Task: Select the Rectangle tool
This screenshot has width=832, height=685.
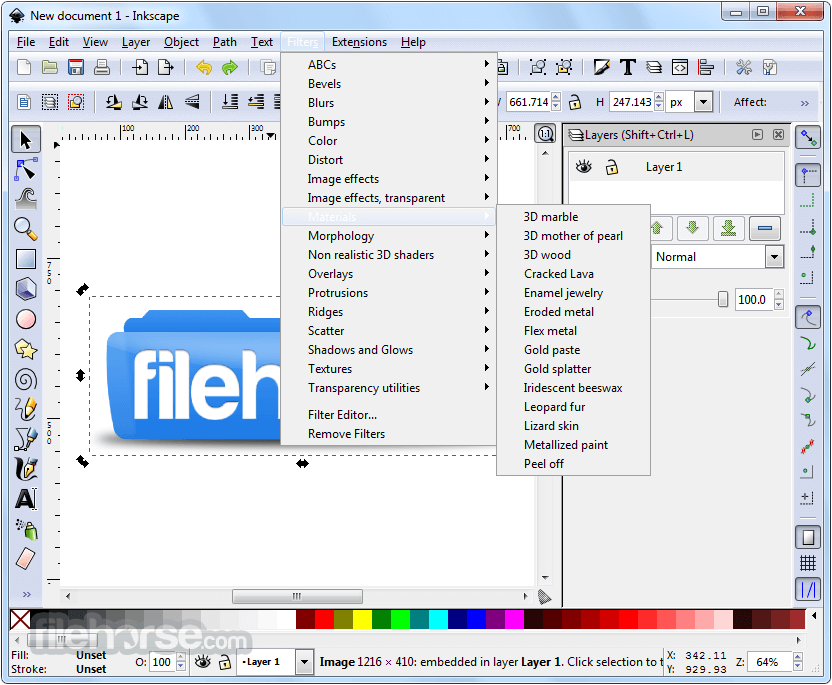Action: coord(25,259)
